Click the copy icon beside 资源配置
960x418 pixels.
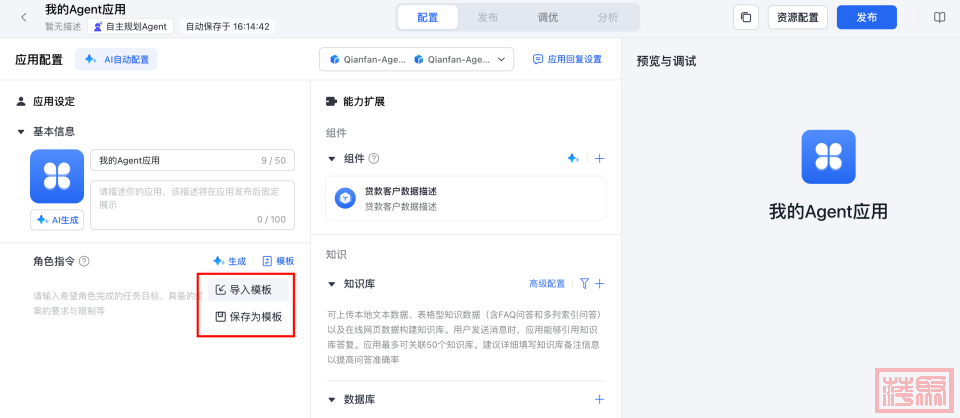pyautogui.click(x=746, y=17)
